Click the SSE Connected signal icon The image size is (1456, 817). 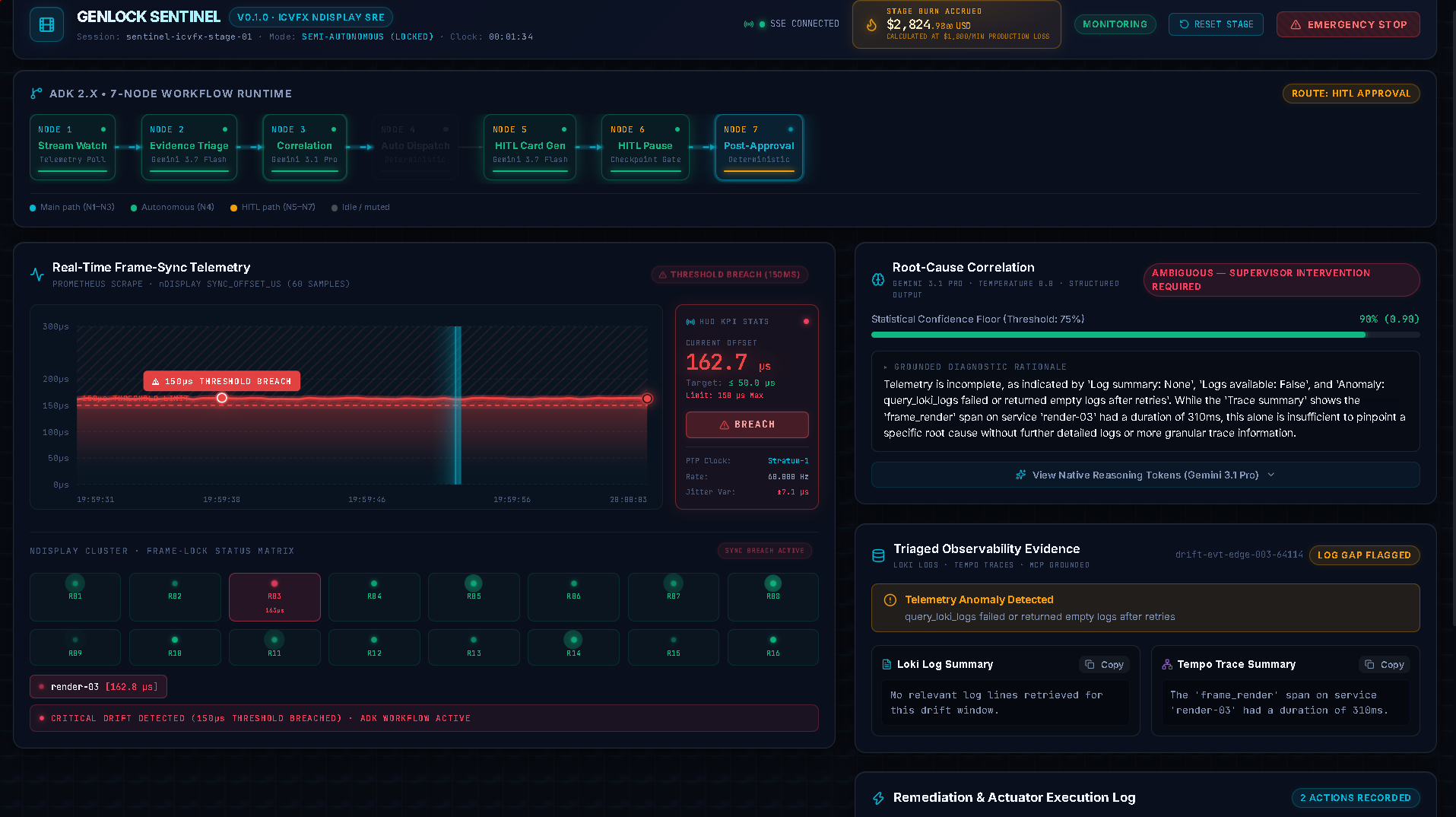click(x=749, y=24)
